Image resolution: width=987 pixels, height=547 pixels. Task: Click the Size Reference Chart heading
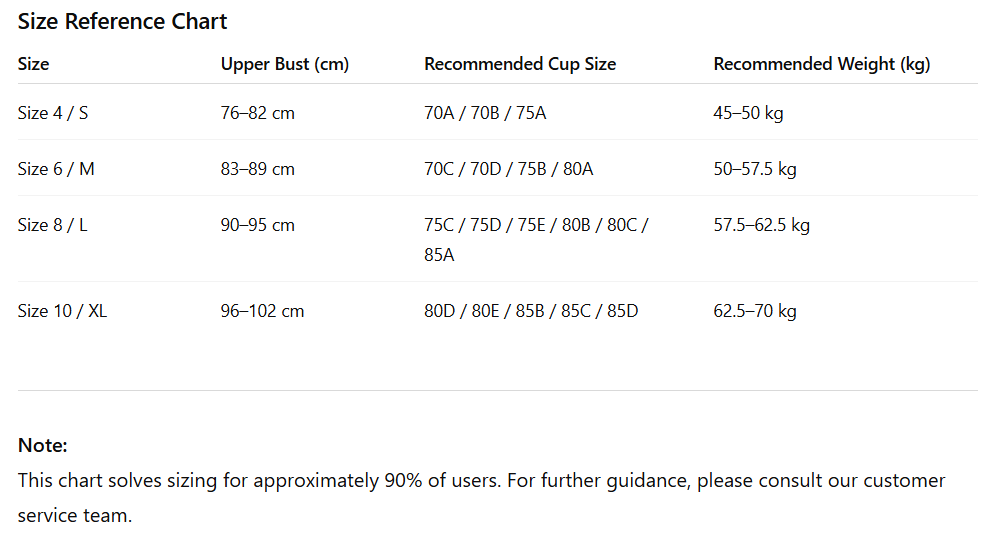123,21
